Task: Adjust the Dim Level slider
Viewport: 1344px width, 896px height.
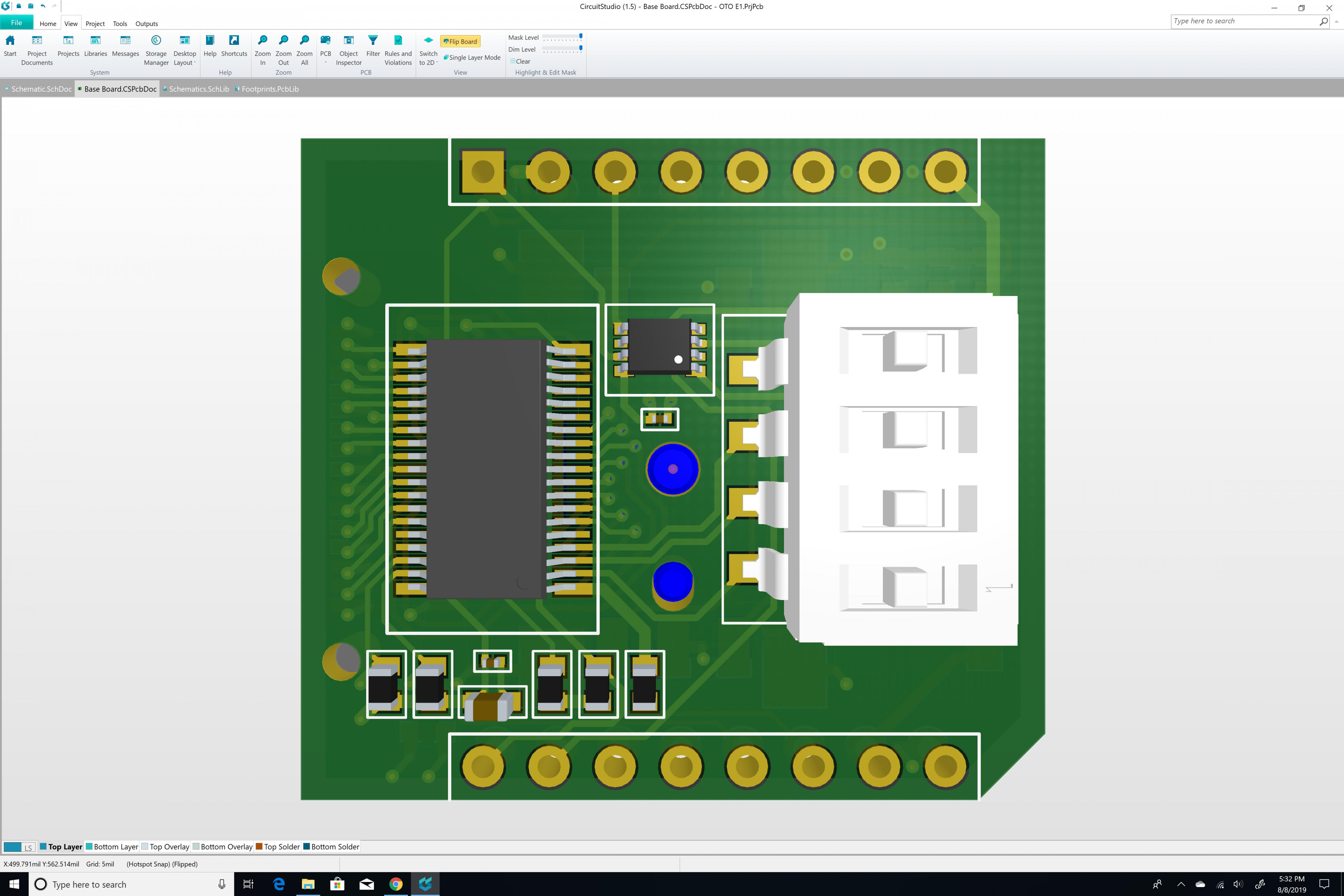Action: [562, 50]
